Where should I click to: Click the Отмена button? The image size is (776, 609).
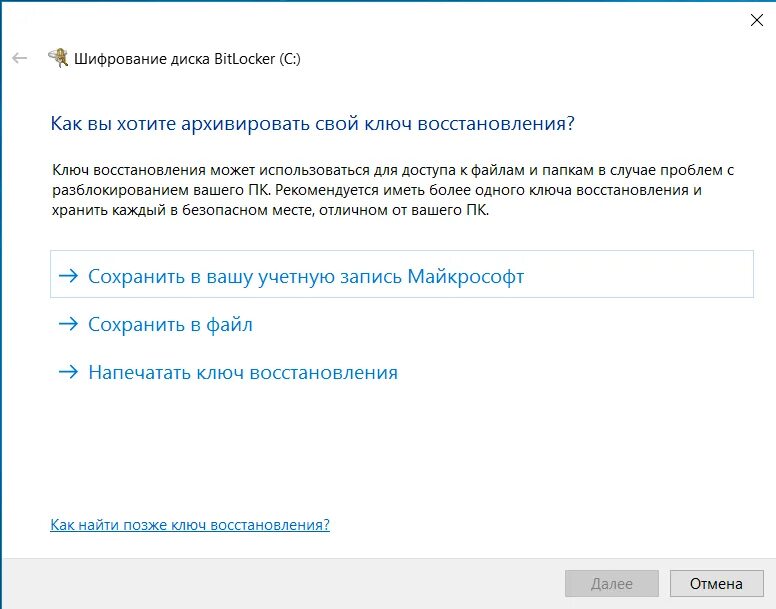pyautogui.click(x=717, y=584)
